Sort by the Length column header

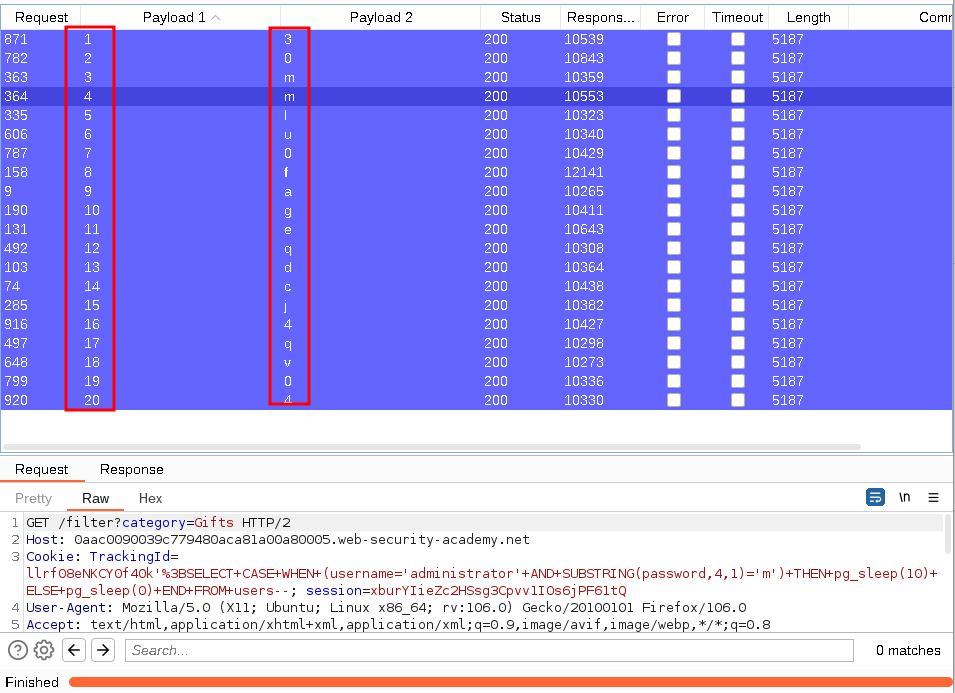click(808, 18)
